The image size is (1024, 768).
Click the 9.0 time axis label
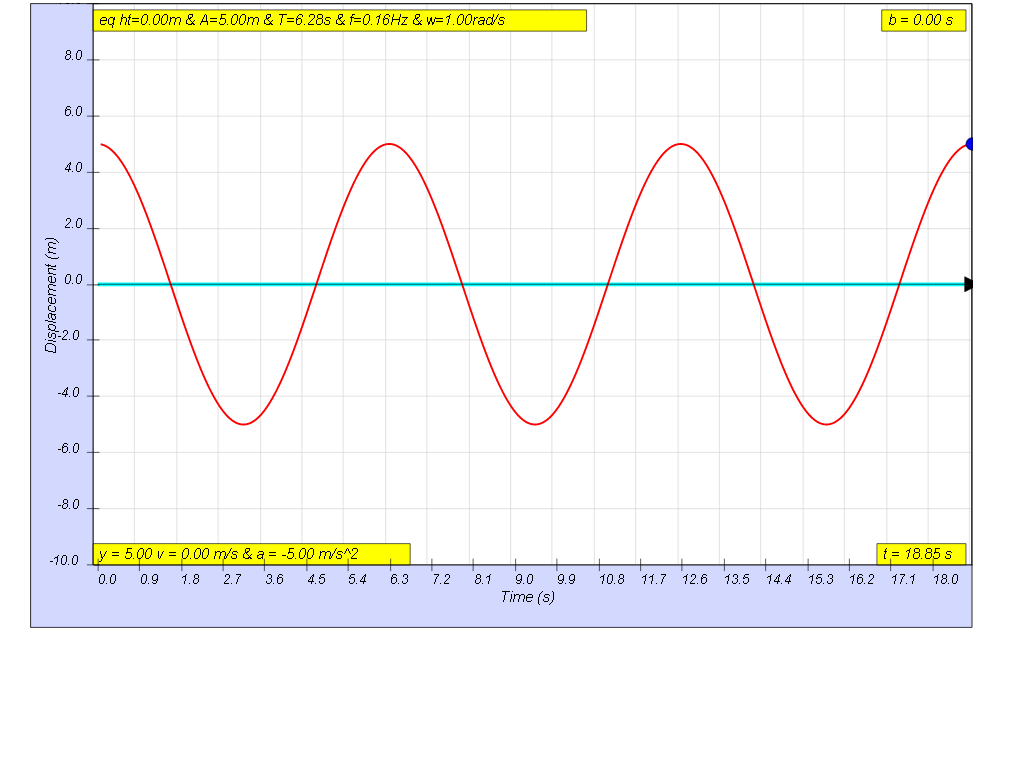524,579
